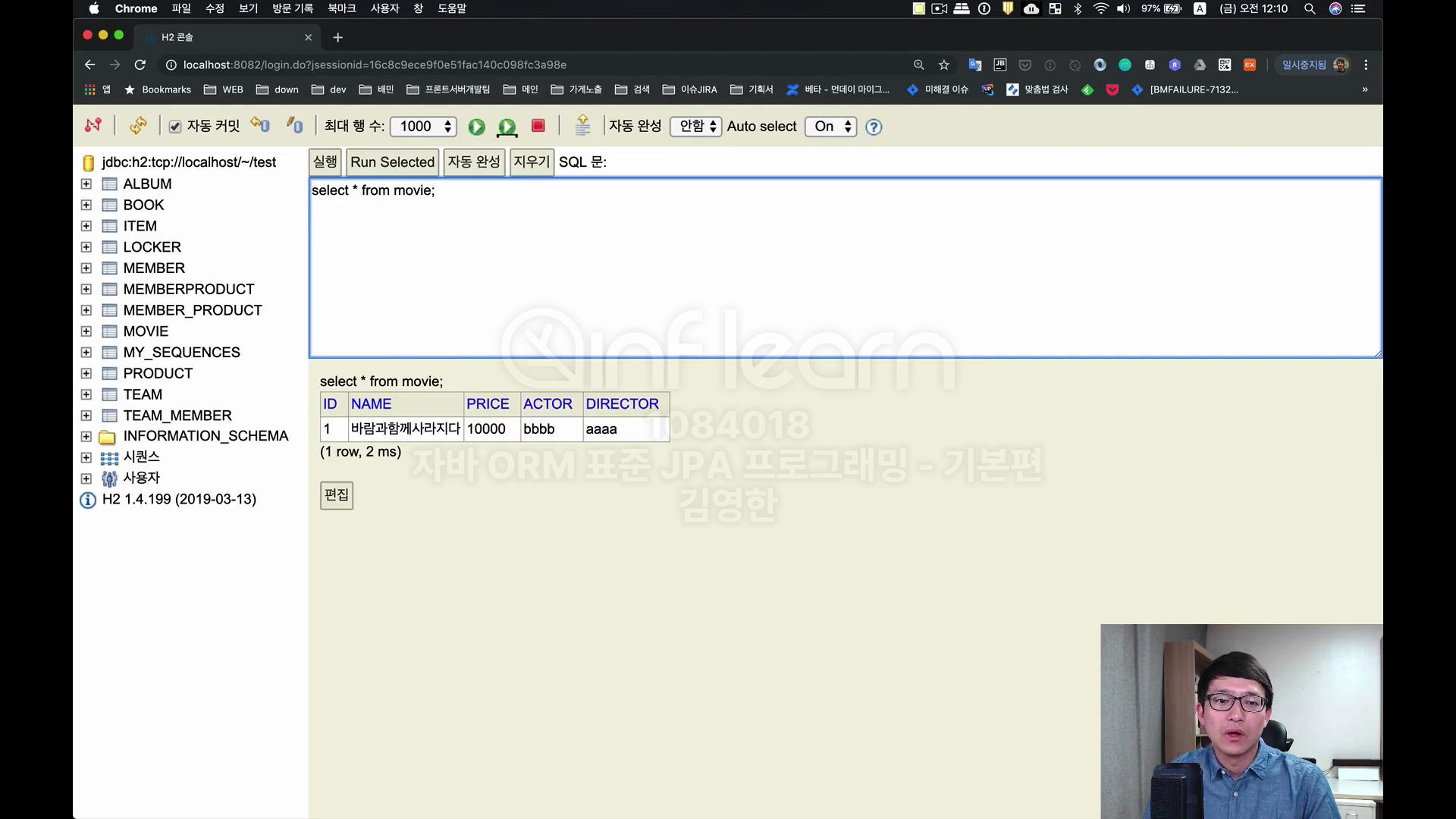The width and height of the screenshot is (1456, 819).
Task: Click the green Run icon
Action: click(476, 127)
